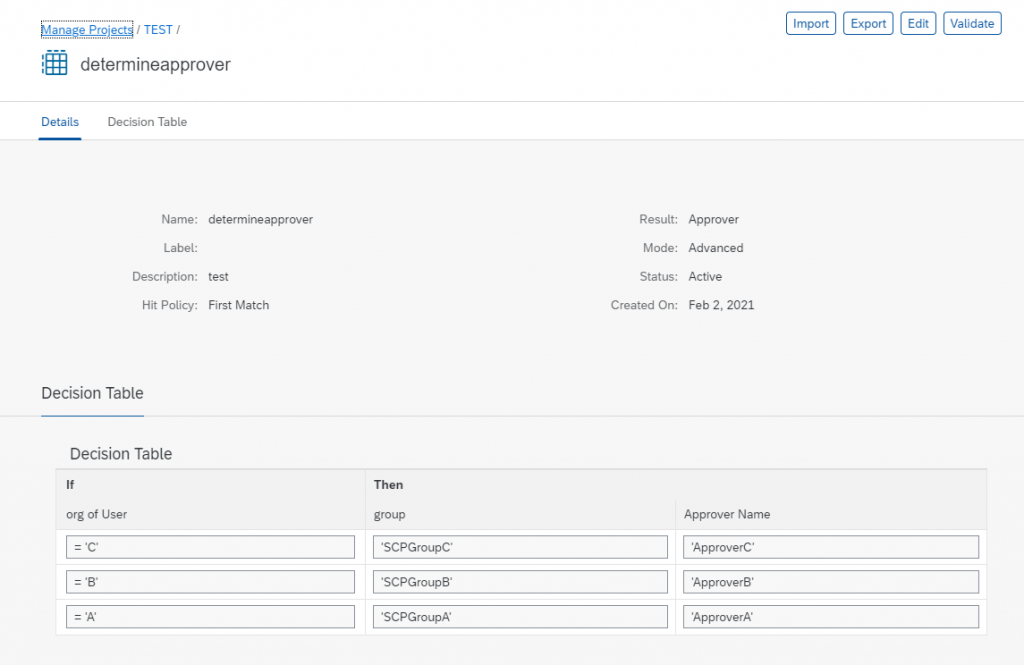
Task: Click the Mode value Advanced
Action: pyautogui.click(x=716, y=248)
